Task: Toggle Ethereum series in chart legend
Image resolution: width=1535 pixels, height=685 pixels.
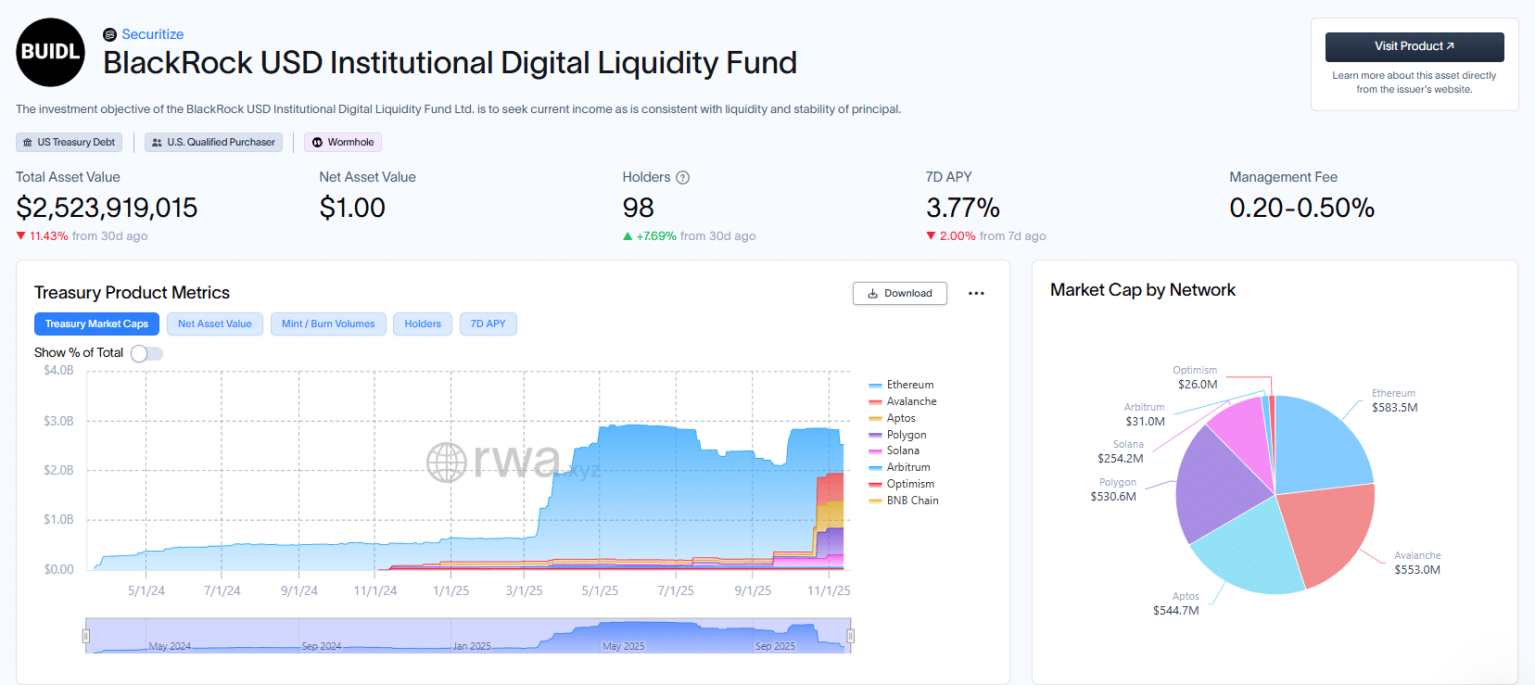Action: pos(901,385)
